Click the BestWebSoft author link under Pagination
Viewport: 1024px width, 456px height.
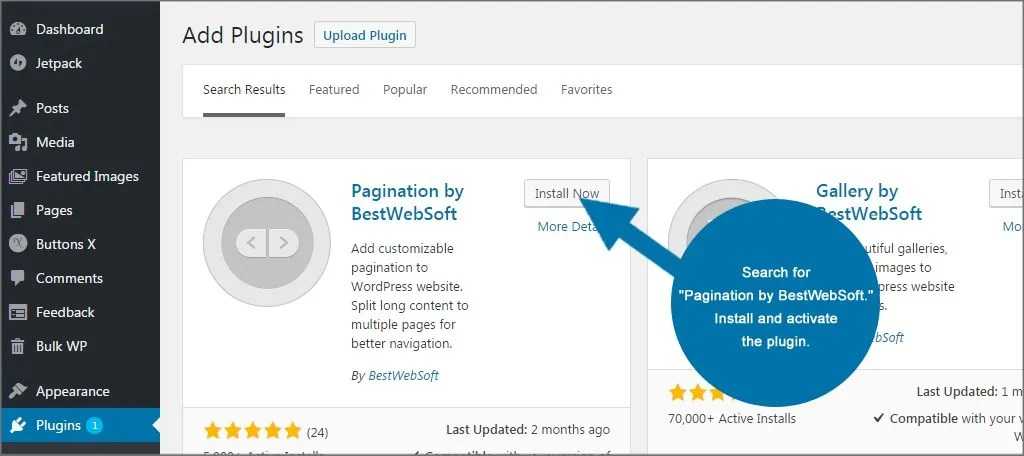(x=403, y=376)
